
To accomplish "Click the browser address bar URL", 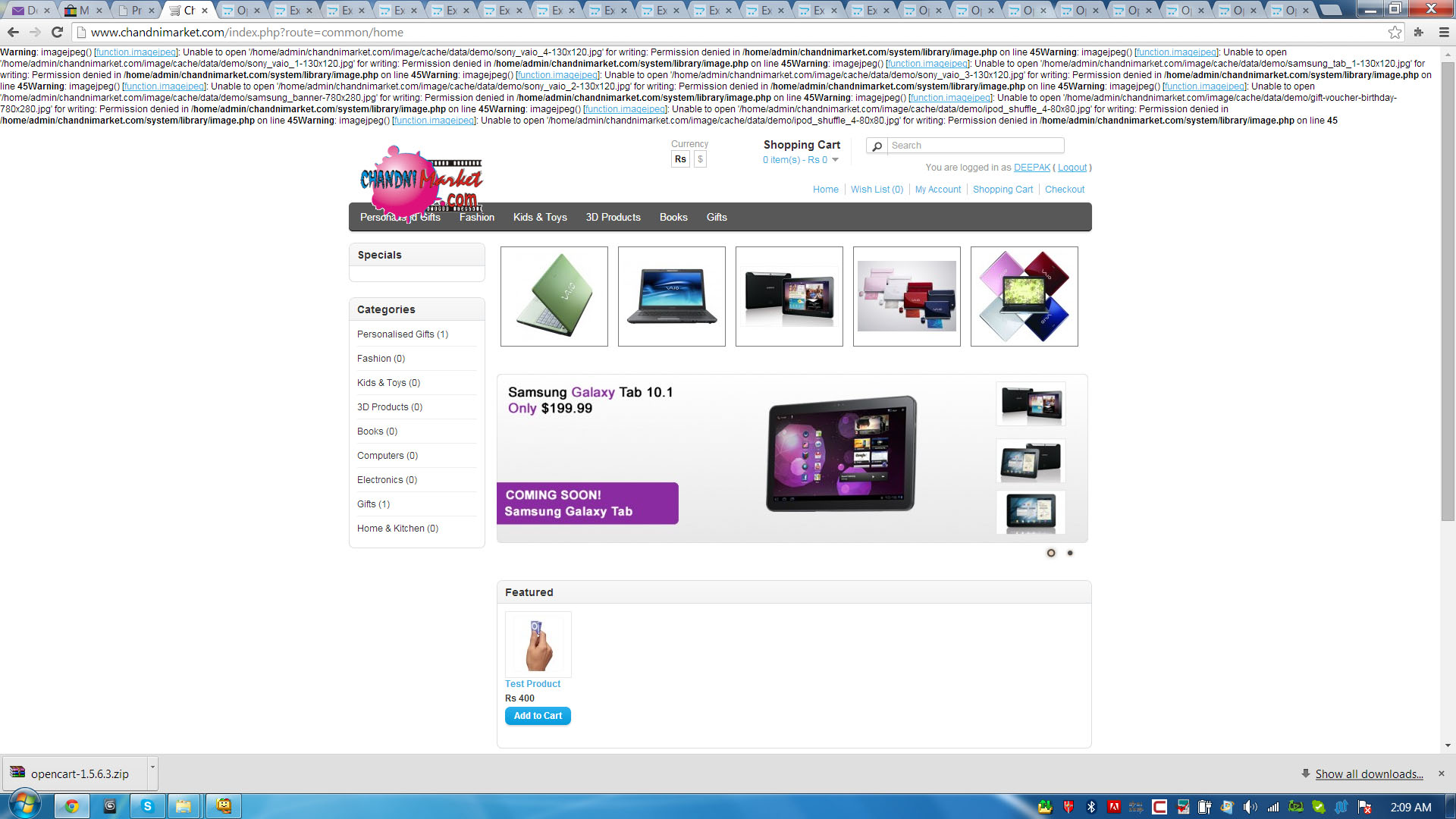I will [x=247, y=33].
